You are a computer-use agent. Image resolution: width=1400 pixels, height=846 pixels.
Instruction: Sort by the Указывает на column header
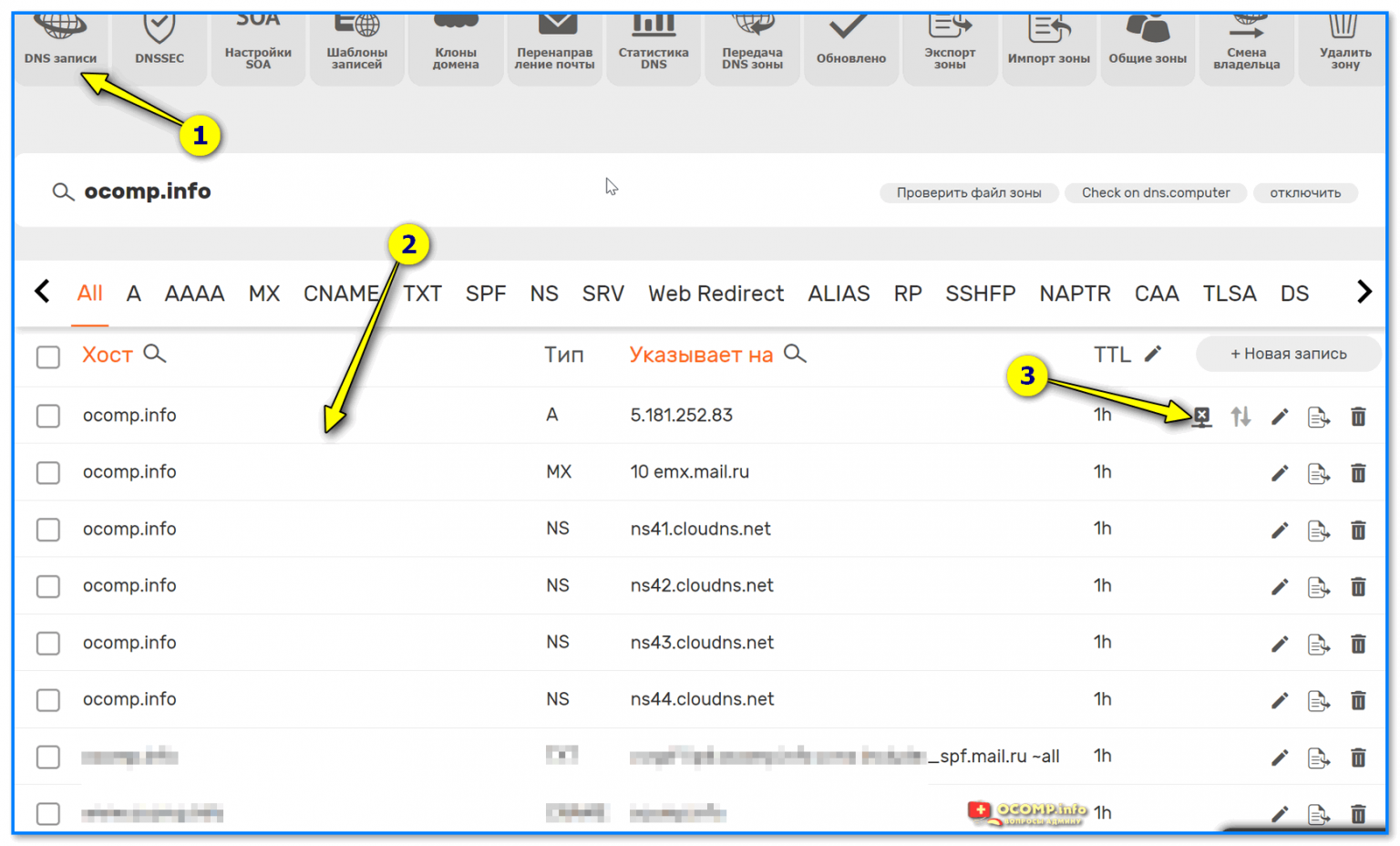point(701,355)
